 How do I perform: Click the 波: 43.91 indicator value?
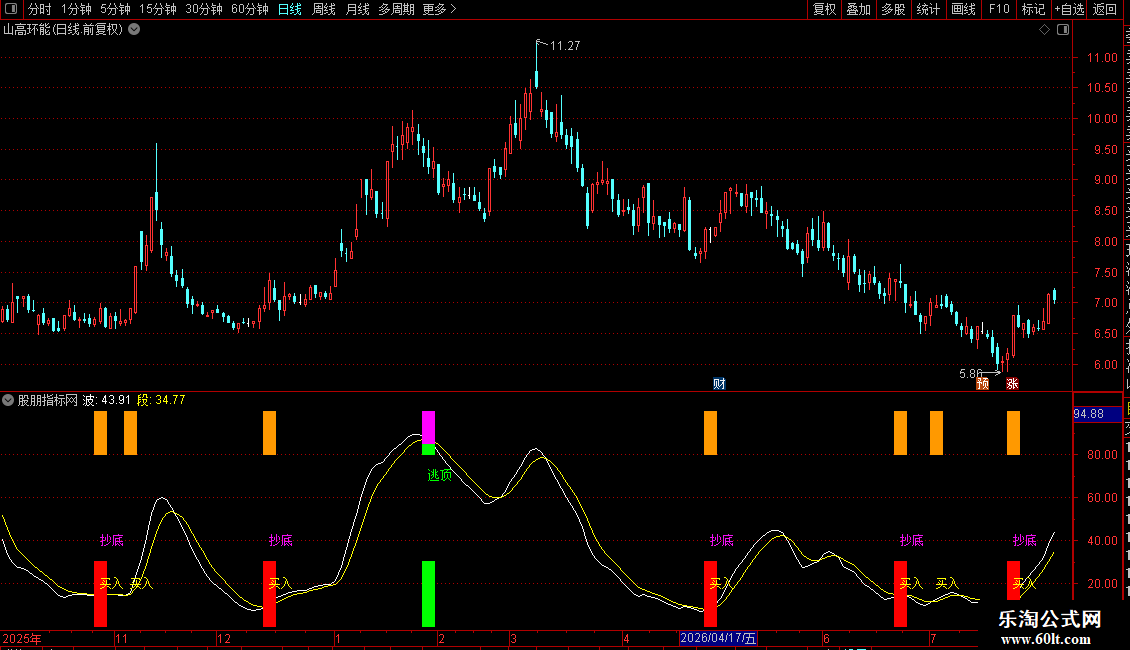coord(107,400)
